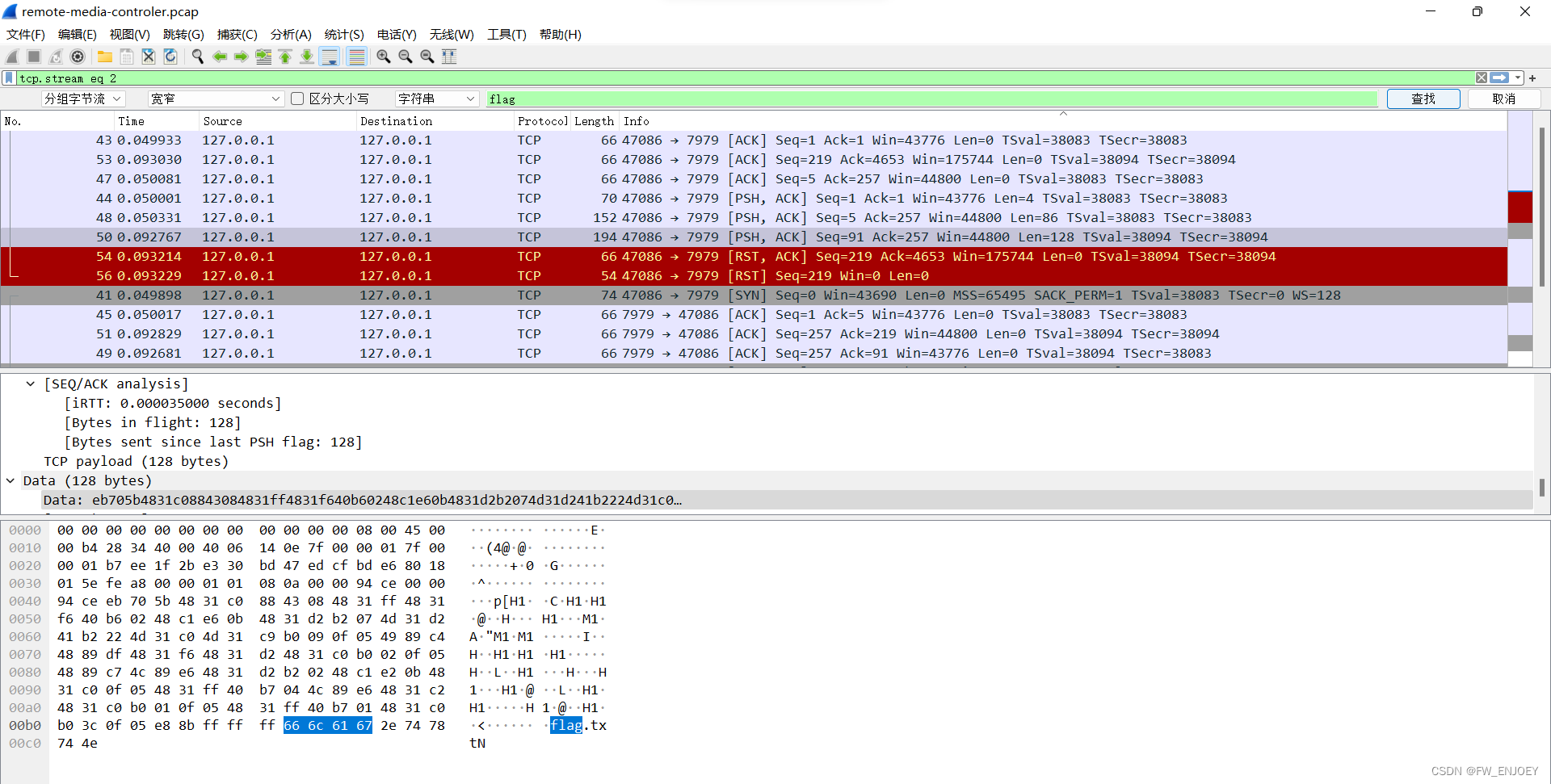Toggle the 区分大小写 case sensitive checkbox
Screen dimensions: 1551x784
point(297,99)
